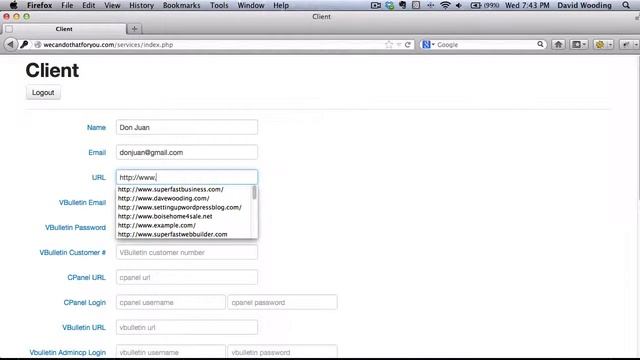Open a new tab with plus button
Screen dimensions: 640x360
tap(134, 29)
